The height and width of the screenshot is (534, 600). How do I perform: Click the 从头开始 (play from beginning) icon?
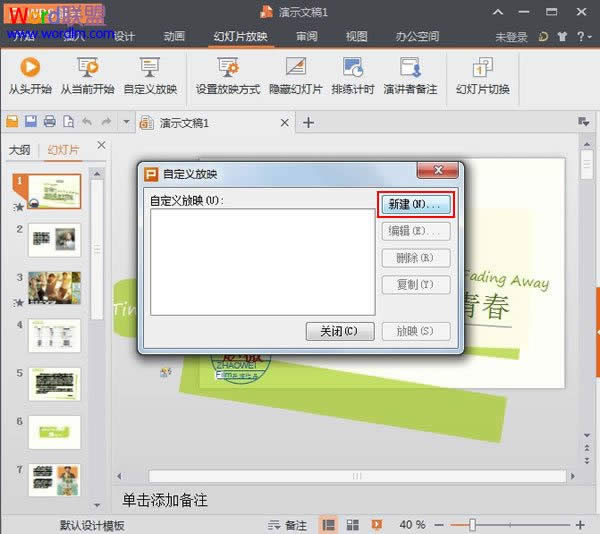tap(29, 68)
